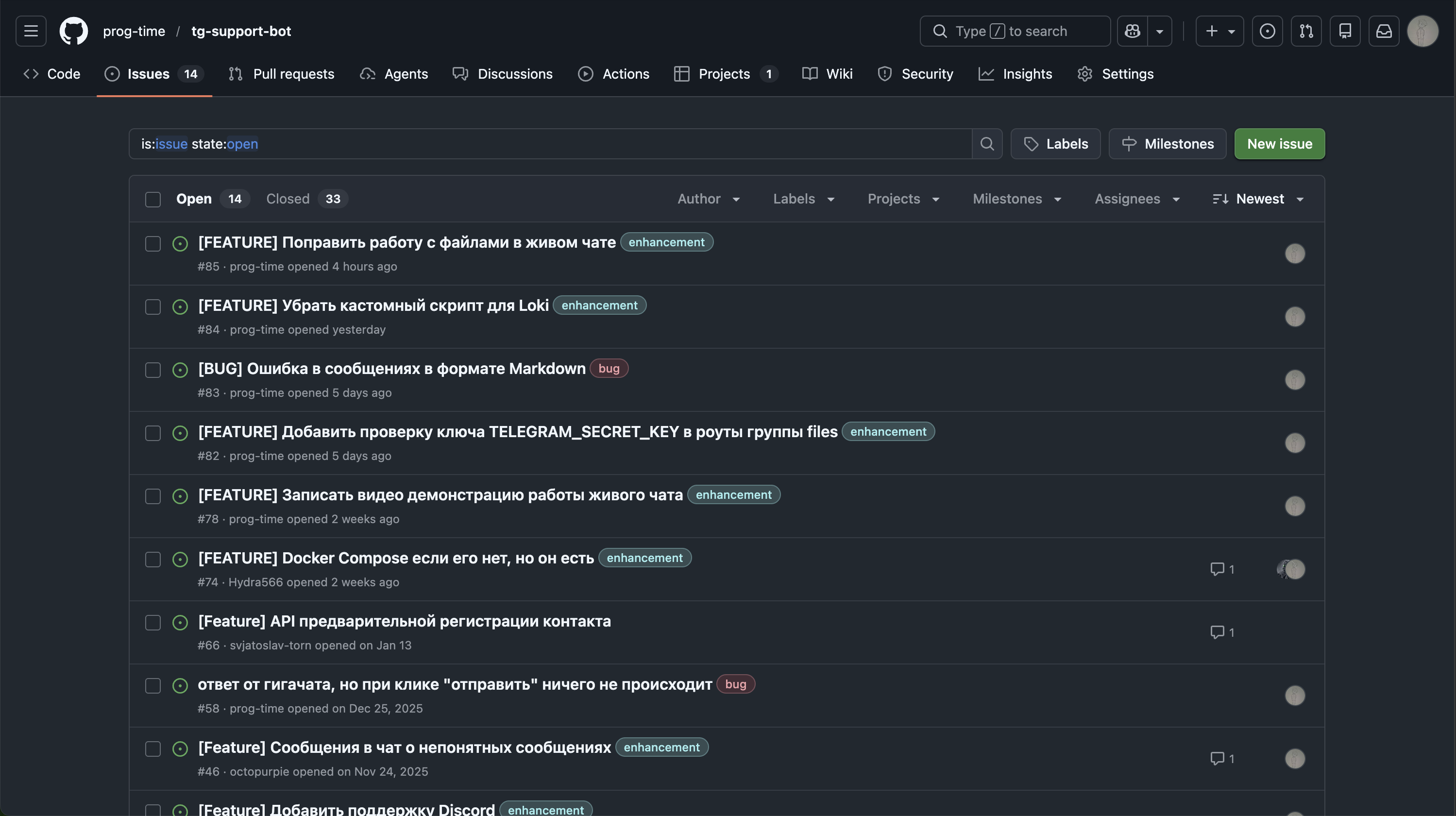Expand the Assignees filter dropdown
The image size is (1456, 816).
click(1136, 199)
